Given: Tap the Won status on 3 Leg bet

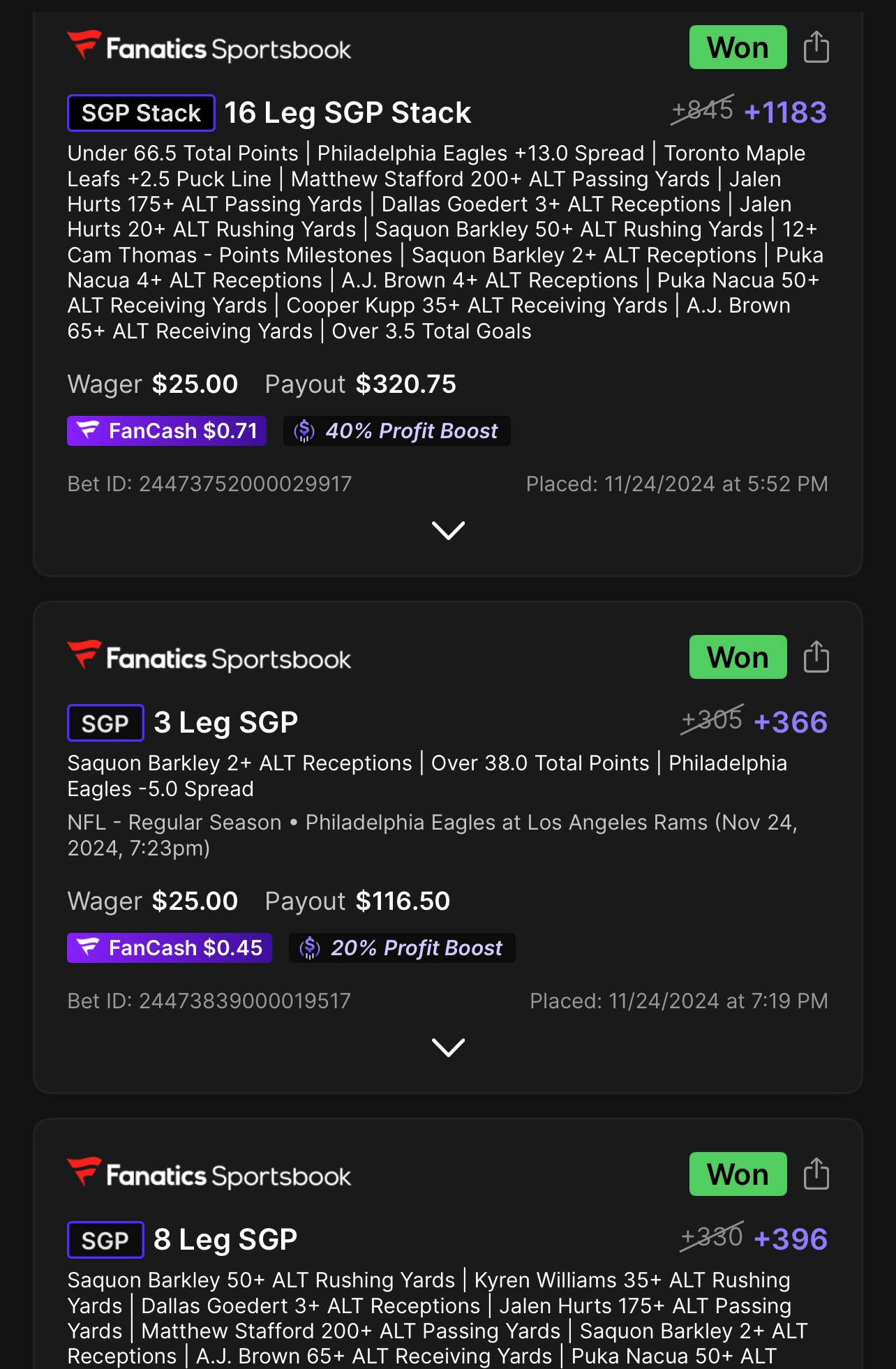Looking at the screenshot, I should pos(738,657).
